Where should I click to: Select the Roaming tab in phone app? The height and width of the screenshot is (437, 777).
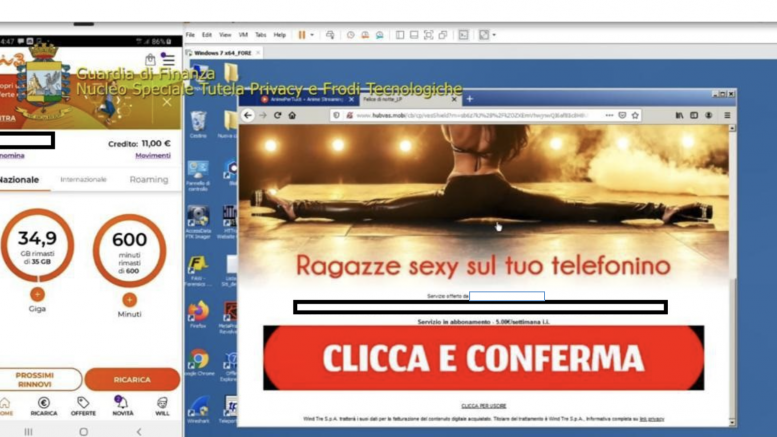149,180
